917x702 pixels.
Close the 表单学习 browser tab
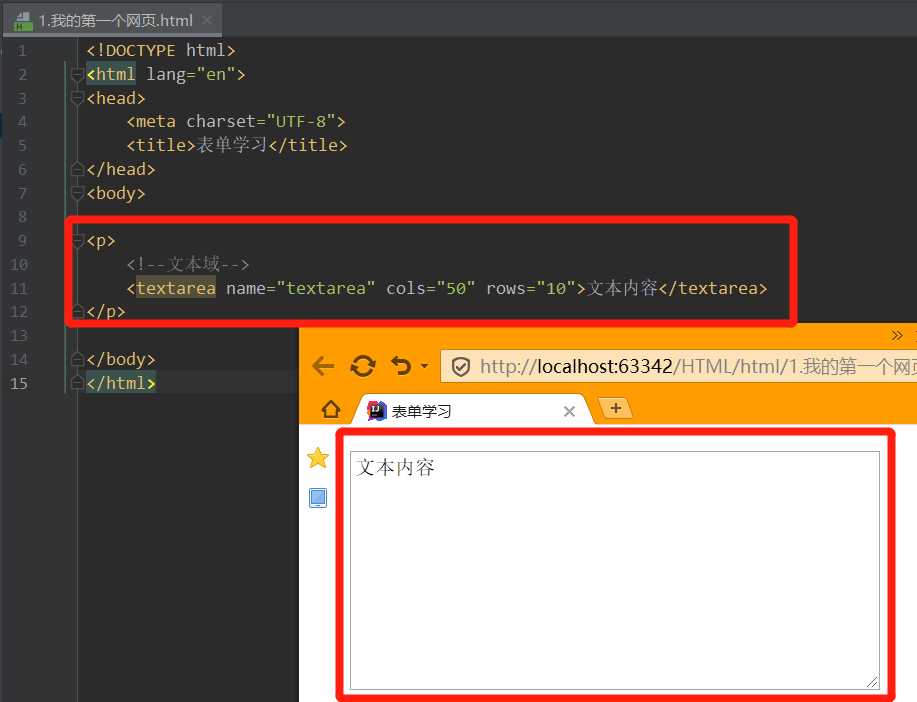click(569, 412)
